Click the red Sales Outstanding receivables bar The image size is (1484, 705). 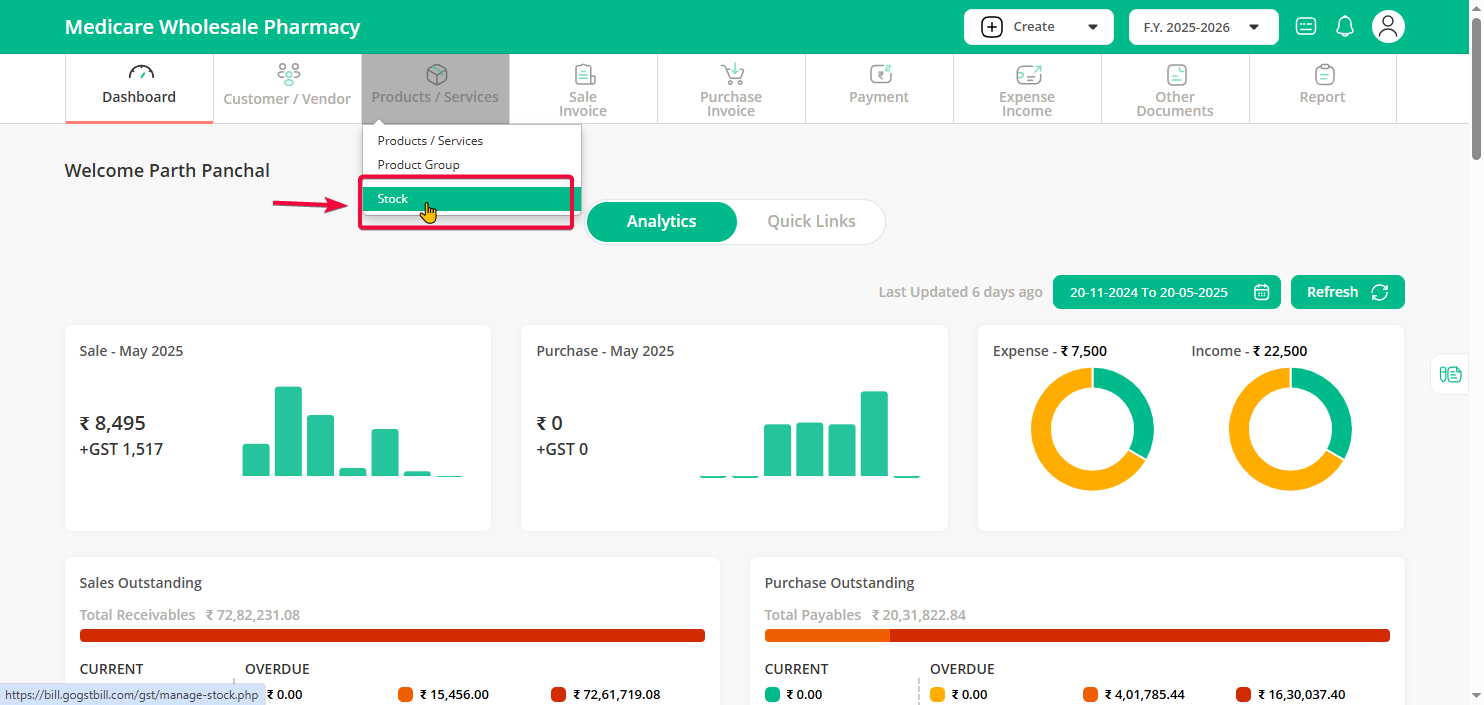[392, 635]
